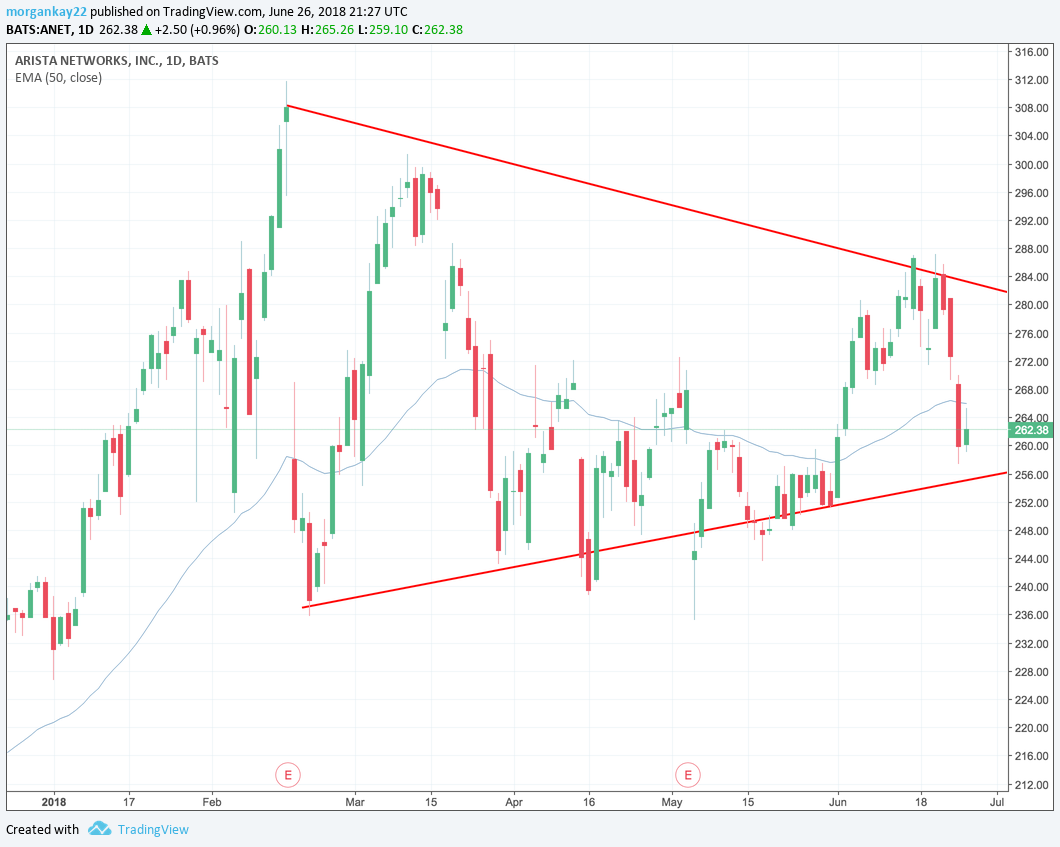The height and width of the screenshot is (847, 1060).
Task: Select the ARISTA NETWORKS, INC. chart title
Action: pos(117,60)
